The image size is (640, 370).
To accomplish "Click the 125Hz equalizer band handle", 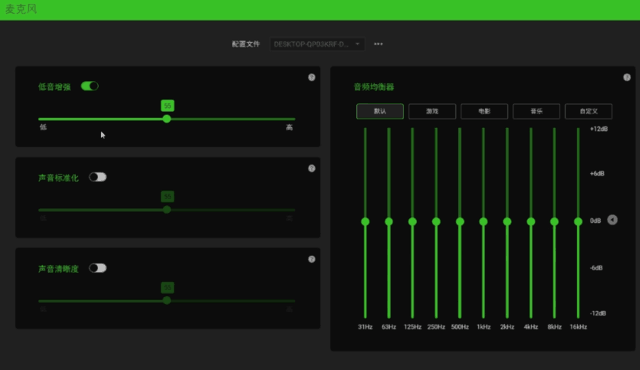I will [x=413, y=222].
